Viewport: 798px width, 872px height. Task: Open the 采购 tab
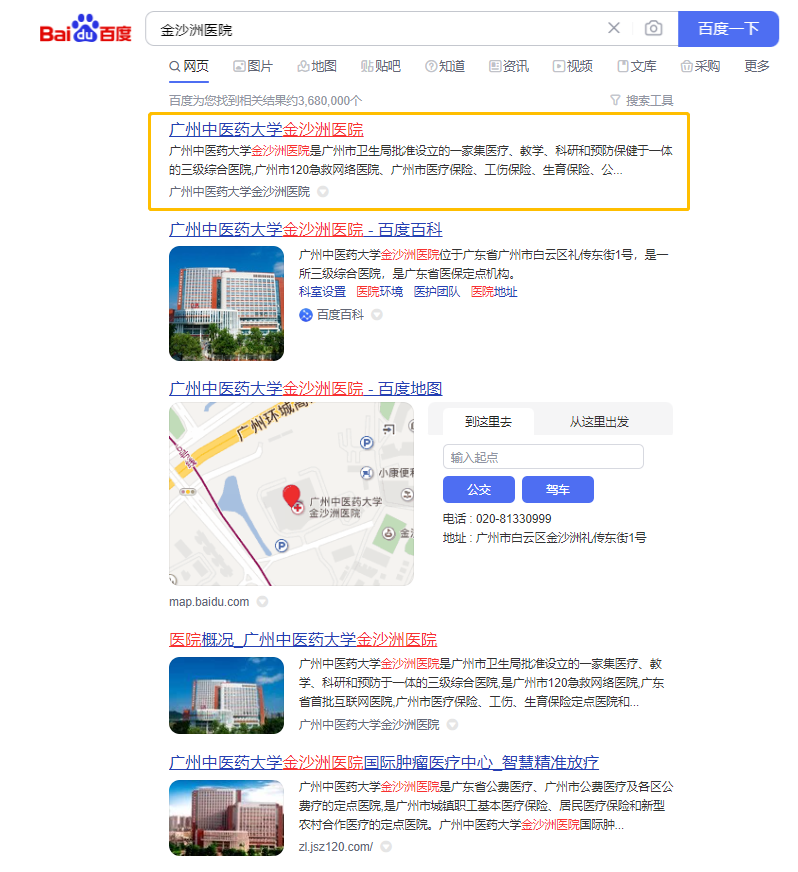coord(701,66)
